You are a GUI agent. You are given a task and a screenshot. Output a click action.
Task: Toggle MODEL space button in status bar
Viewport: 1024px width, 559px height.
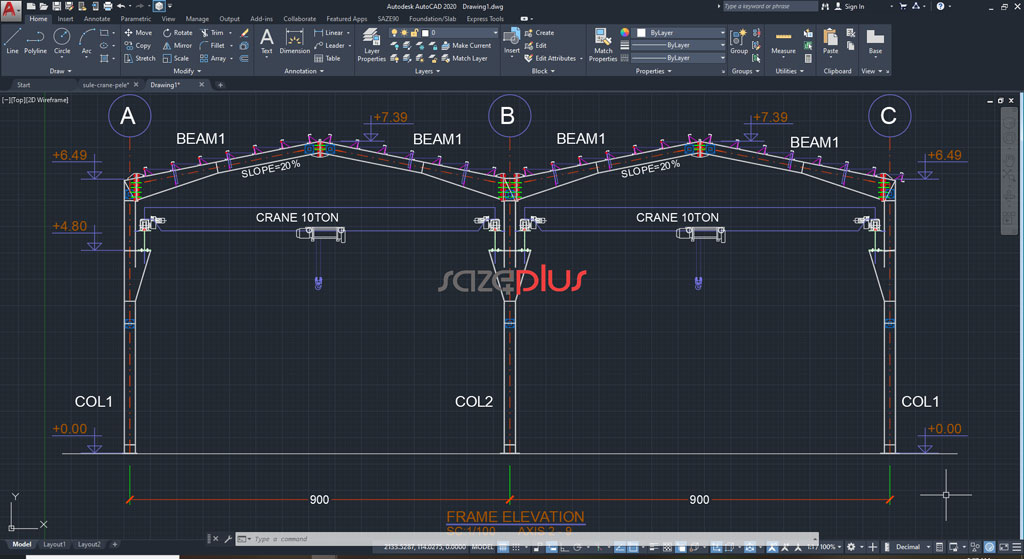click(x=482, y=547)
